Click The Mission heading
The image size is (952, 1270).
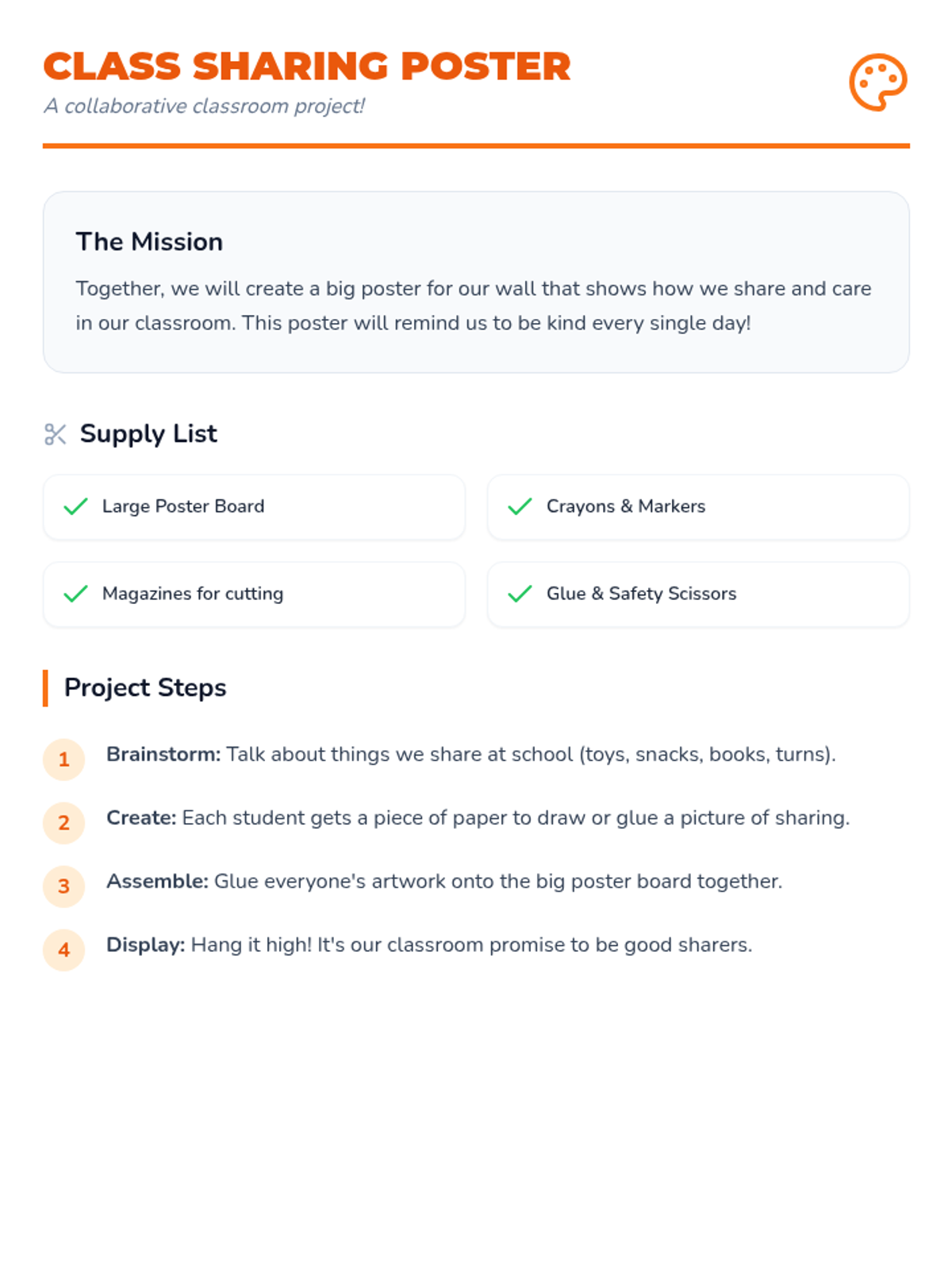[149, 242]
